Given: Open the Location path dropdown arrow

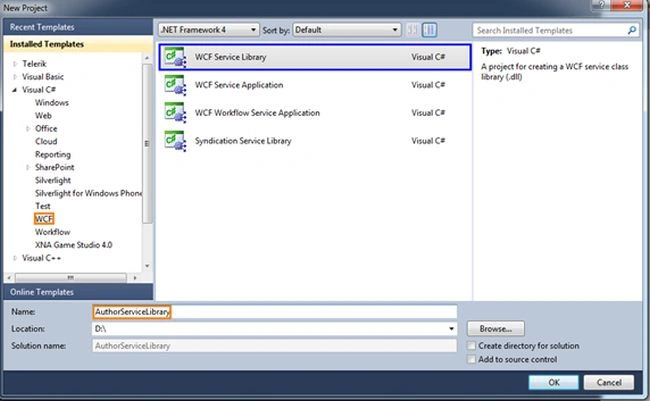Looking at the screenshot, I should (451, 329).
